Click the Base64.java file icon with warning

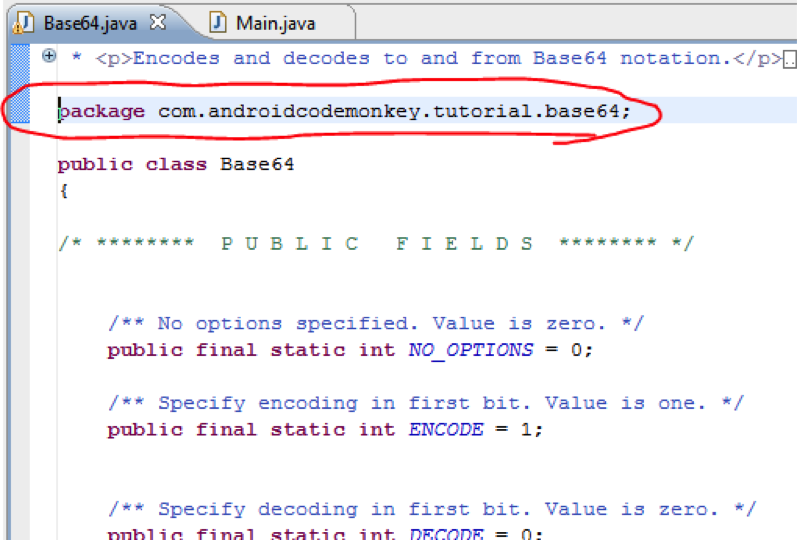(23, 23)
